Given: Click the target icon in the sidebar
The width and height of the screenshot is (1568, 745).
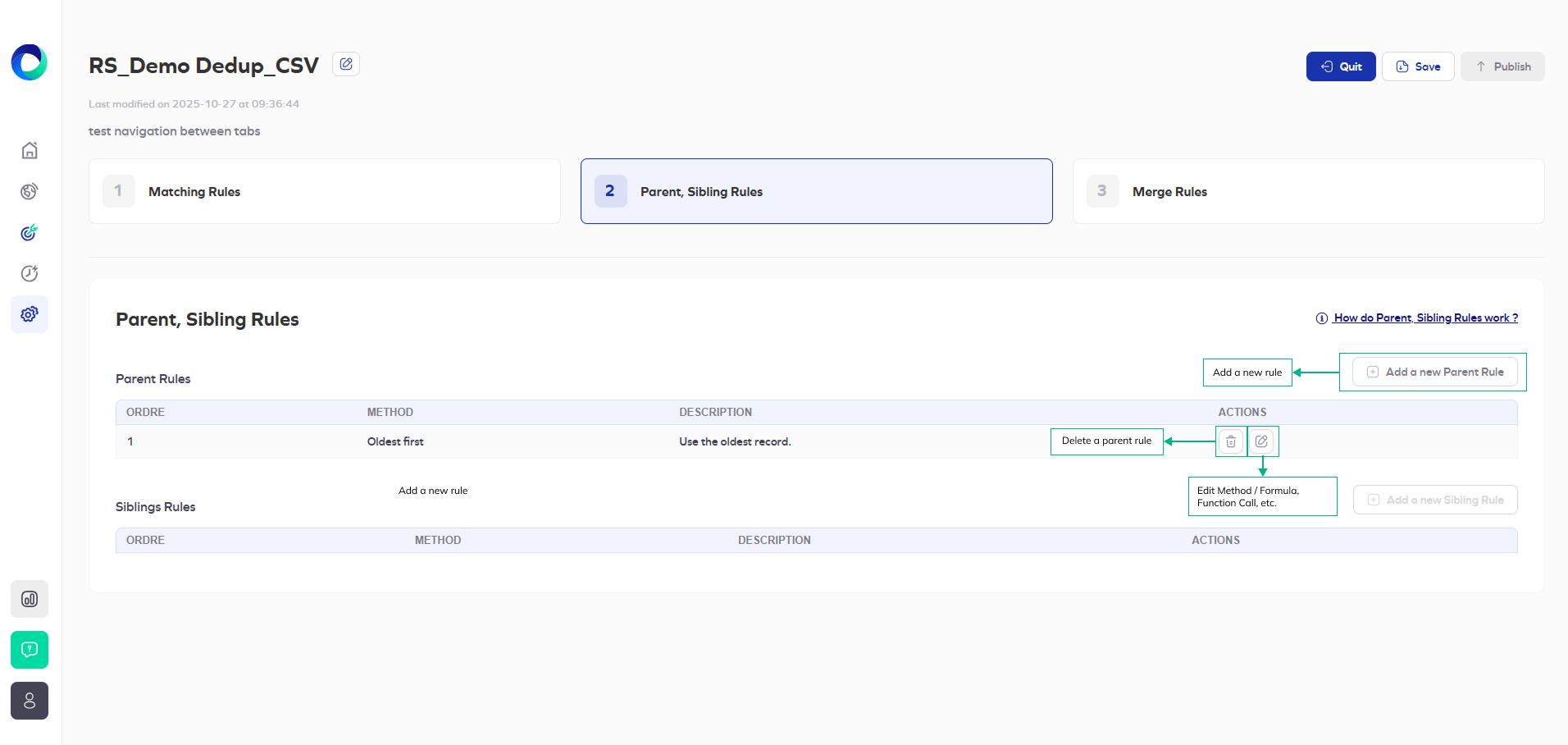Looking at the screenshot, I should pos(30,232).
